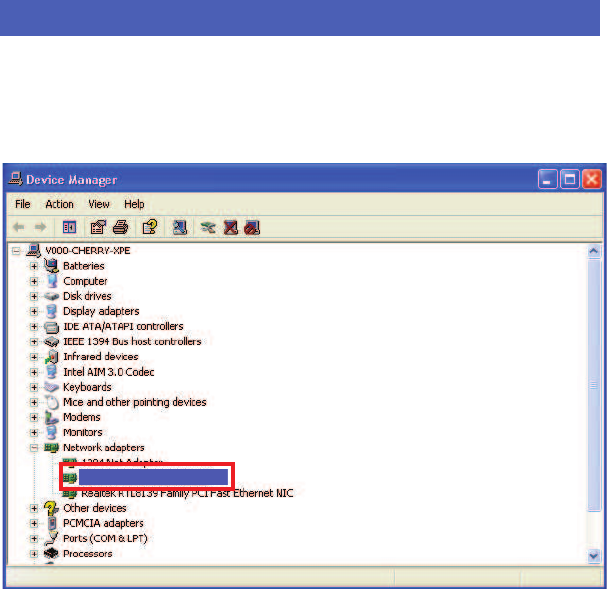This screenshot has width=607, height=589.
Task: Select the PCMCIA adapters label
Action: coord(103,523)
